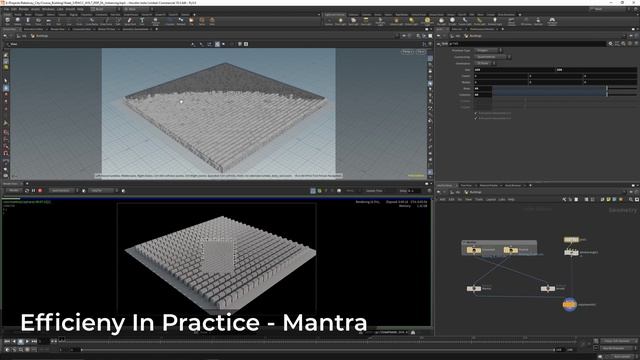Add a Sky Light from the shelf

(441, 21)
